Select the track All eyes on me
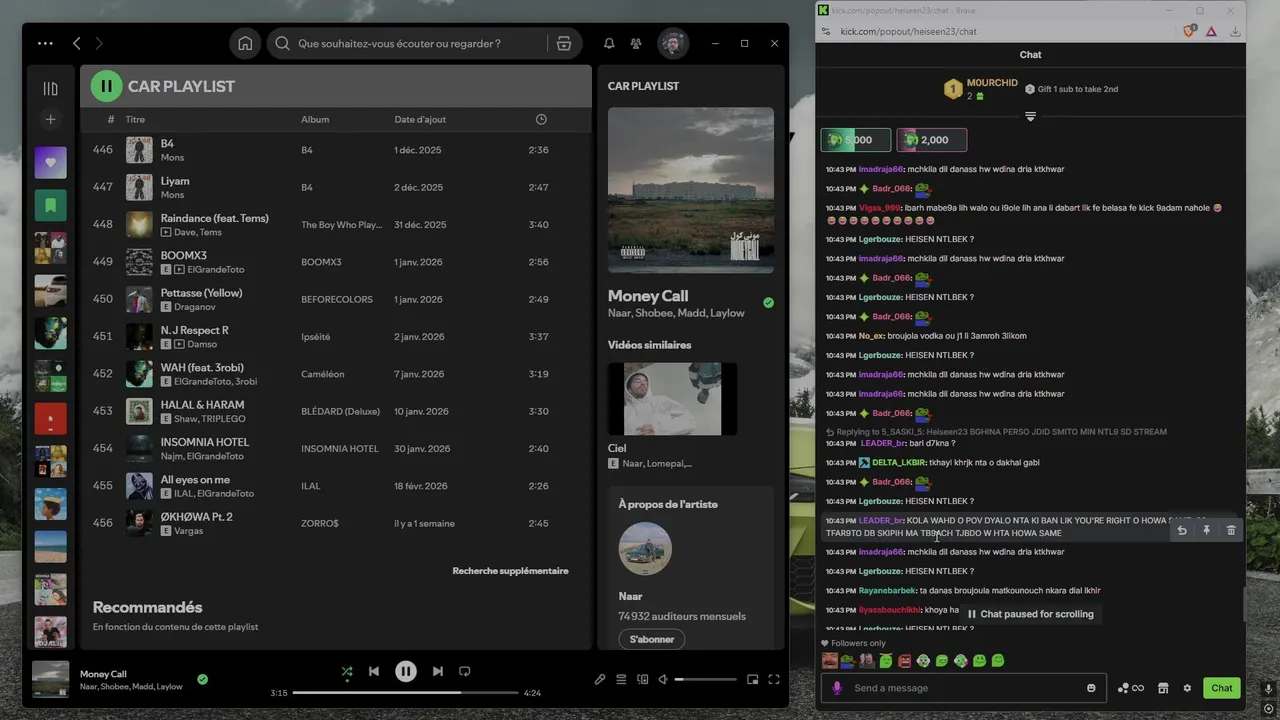The width and height of the screenshot is (1280, 720). click(x=336, y=486)
